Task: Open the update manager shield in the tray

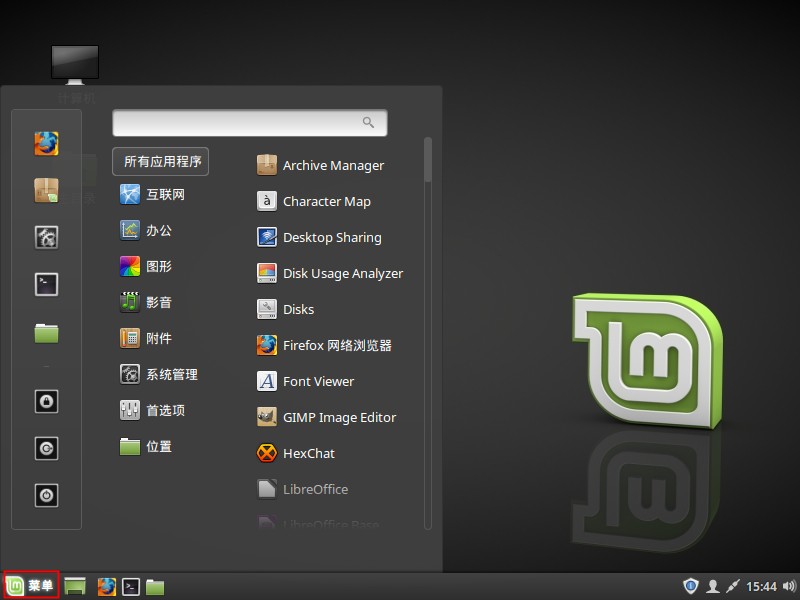Action: pyautogui.click(x=690, y=586)
